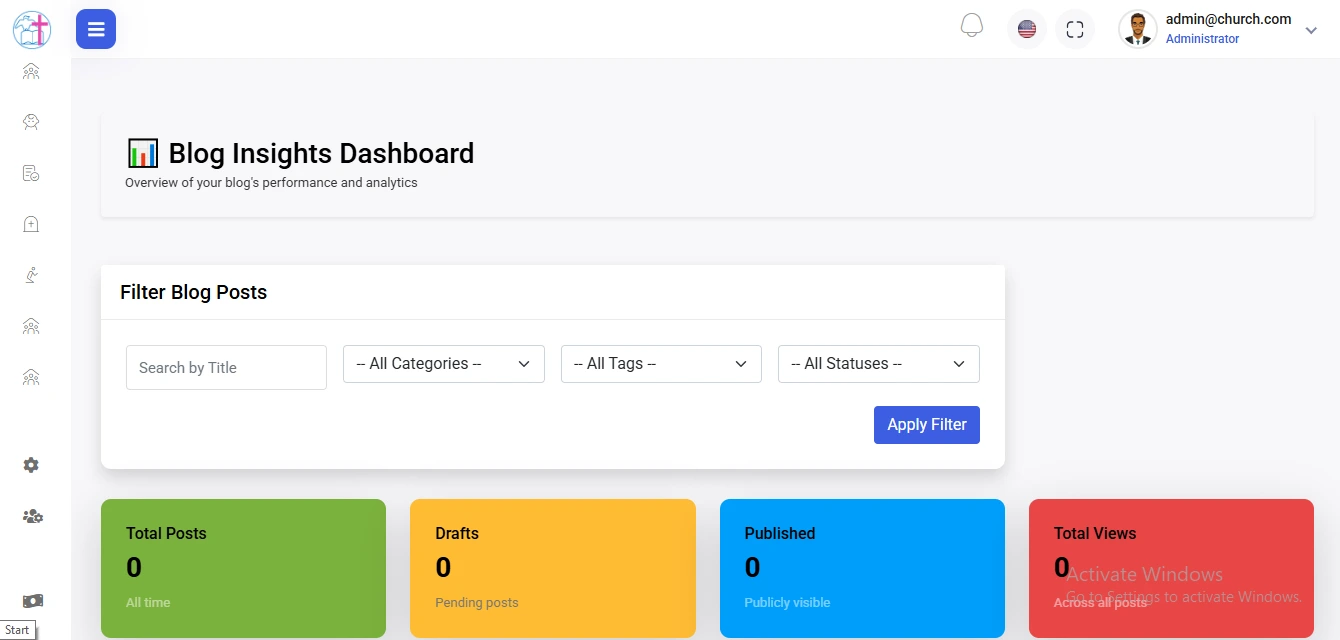Expand the admin@church.com account chevron
The width and height of the screenshot is (1340, 640).
pos(1311,31)
